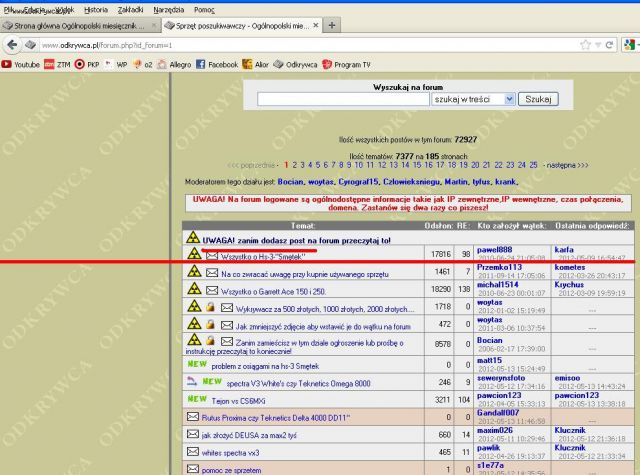Click the site identity icon in address bar
Viewport: 640px width, 475px height.
(x=30, y=45)
